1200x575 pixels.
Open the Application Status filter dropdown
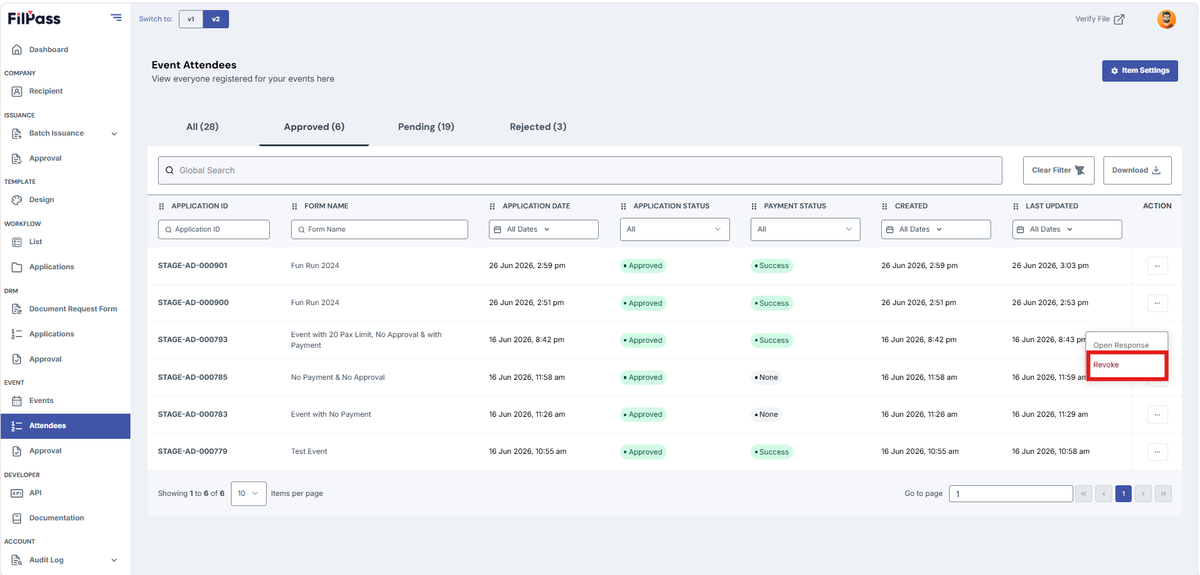(x=675, y=229)
